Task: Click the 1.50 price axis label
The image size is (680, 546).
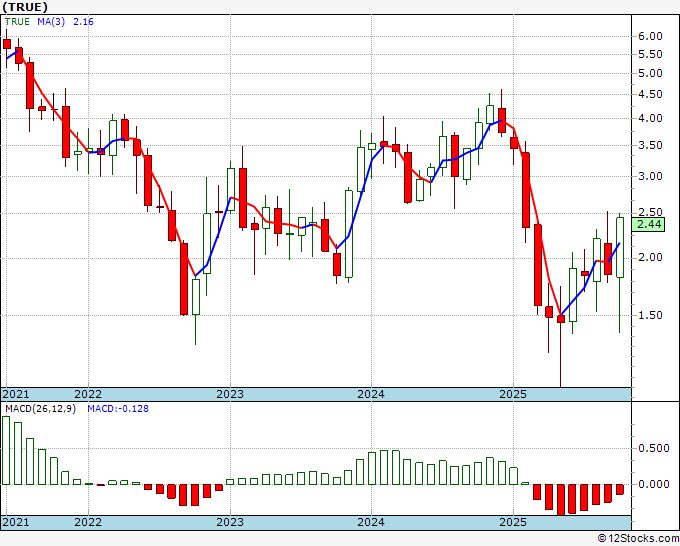Action: click(650, 315)
